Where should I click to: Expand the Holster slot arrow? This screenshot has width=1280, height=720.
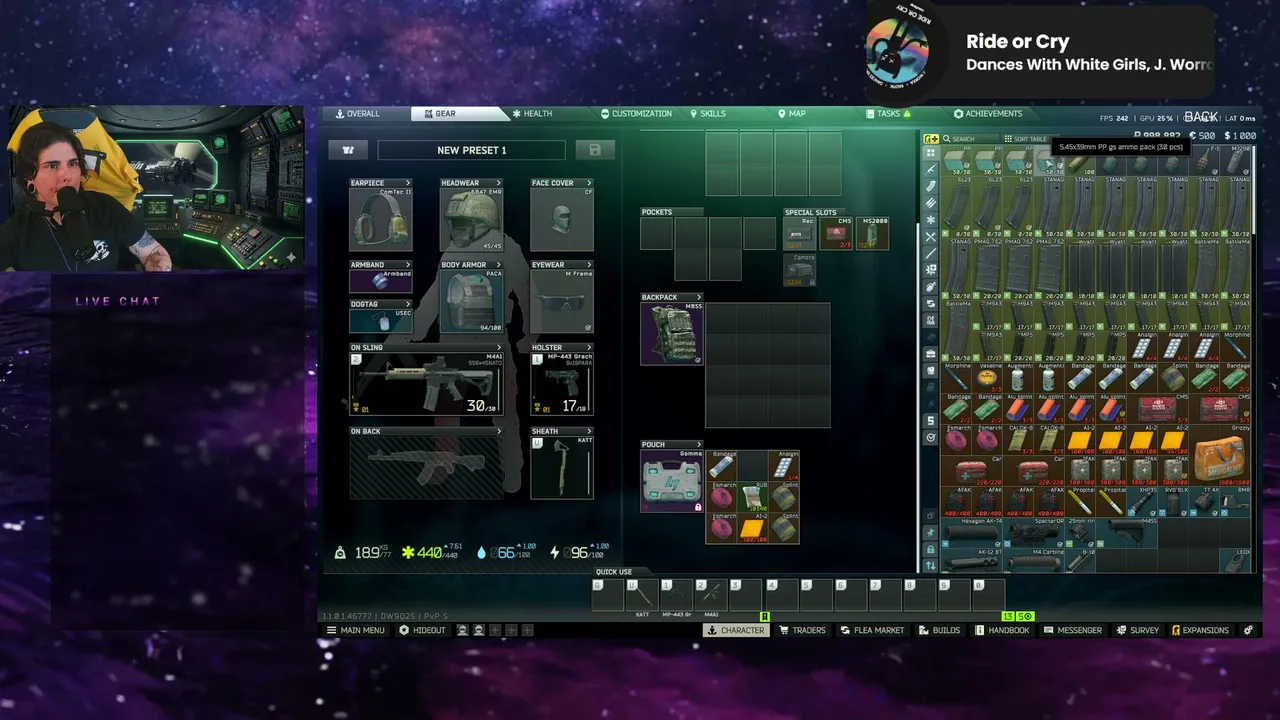click(589, 348)
